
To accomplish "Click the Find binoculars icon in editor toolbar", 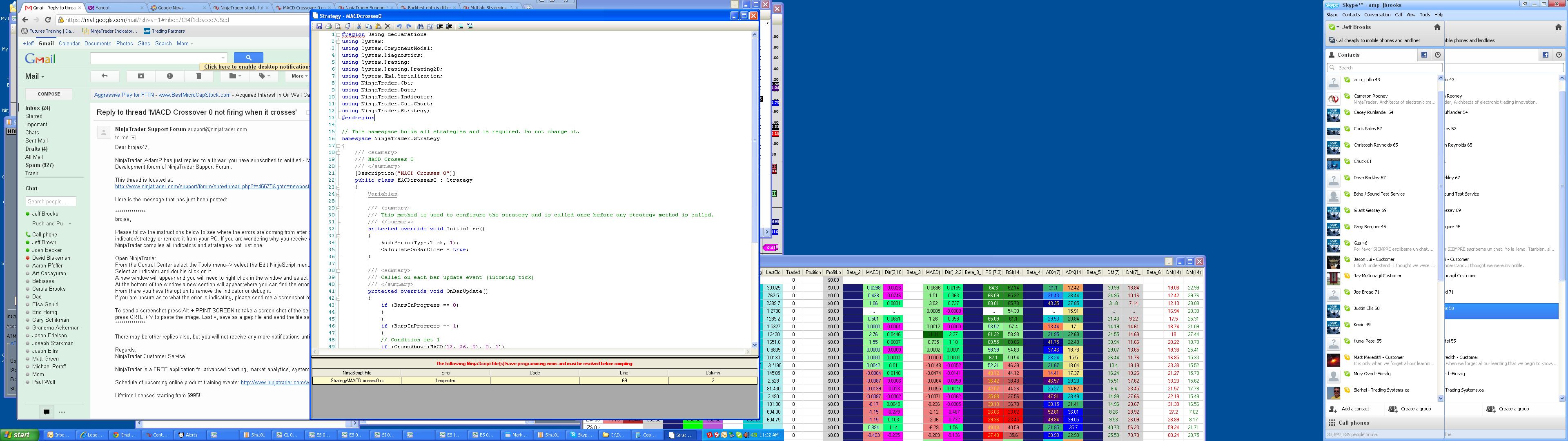I will (421, 27).
